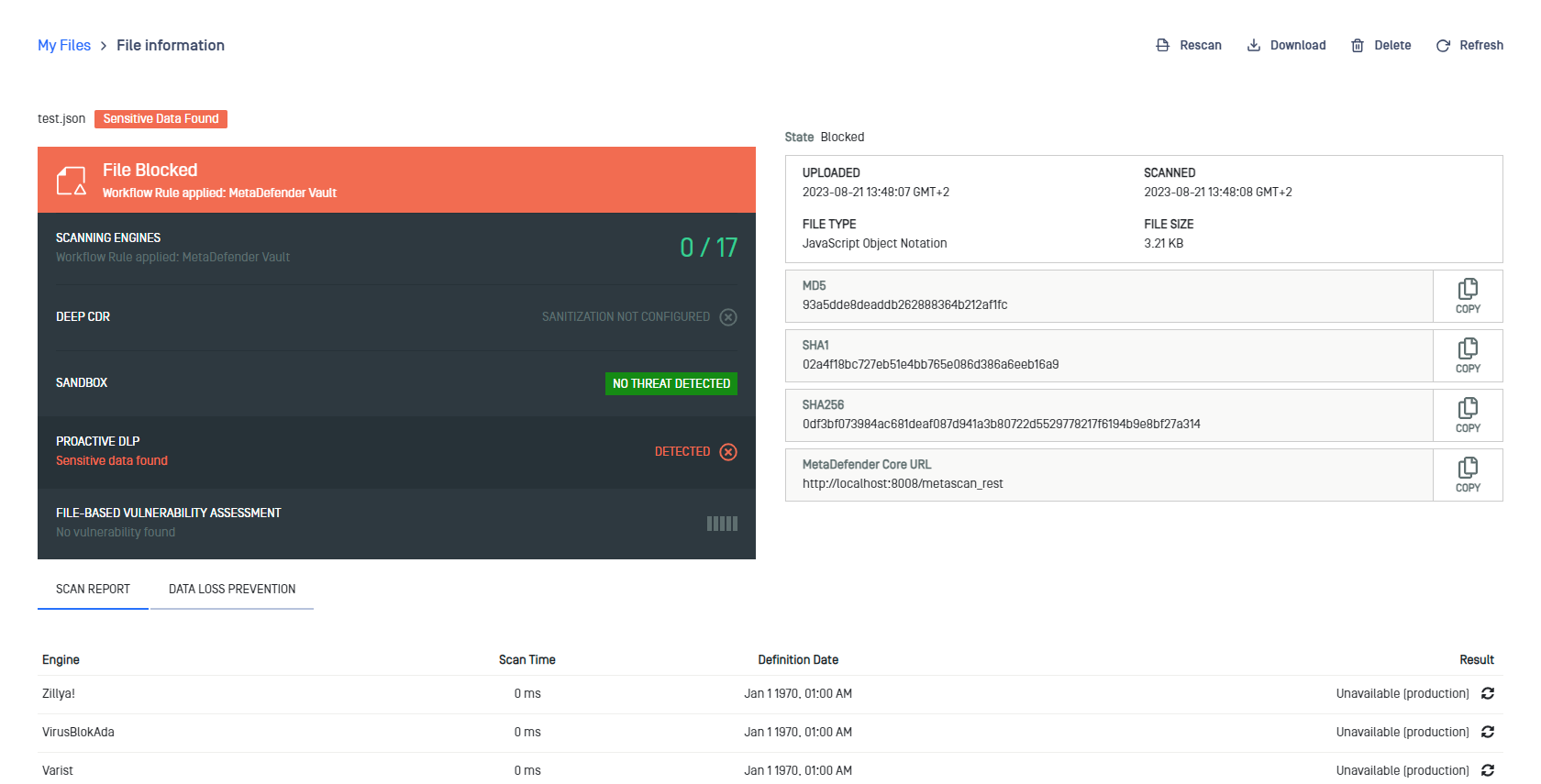Click the State Blocked label
1541x784 pixels.
coord(825,138)
